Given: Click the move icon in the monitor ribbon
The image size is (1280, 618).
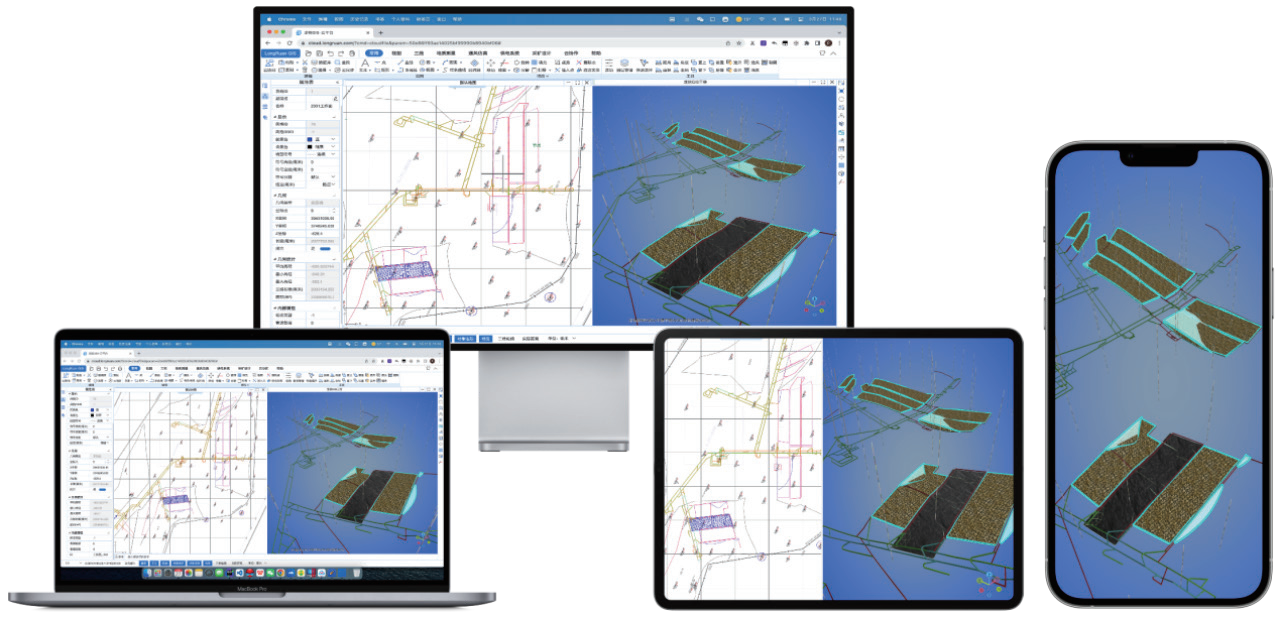Looking at the screenshot, I should click(x=491, y=63).
